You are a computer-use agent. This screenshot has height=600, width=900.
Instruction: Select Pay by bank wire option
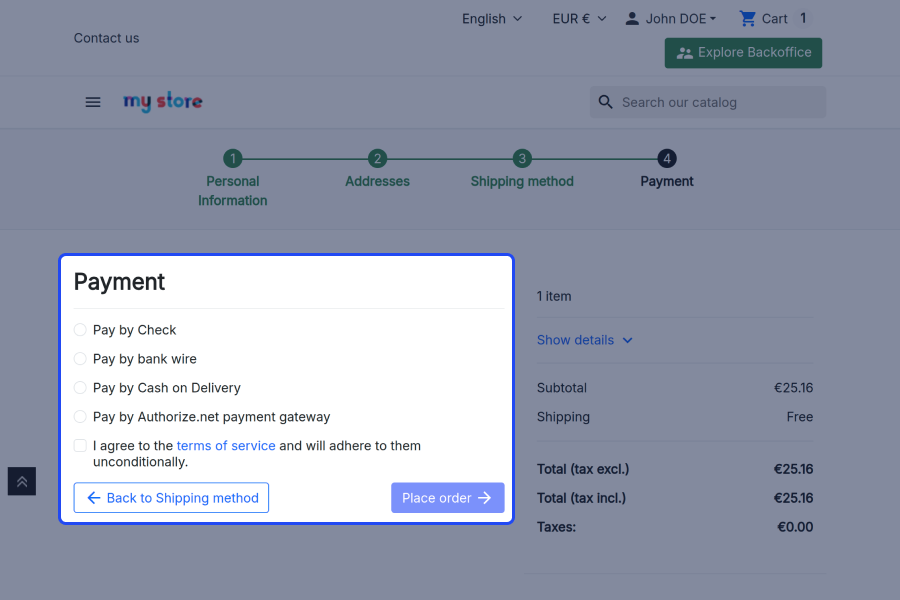click(x=80, y=359)
